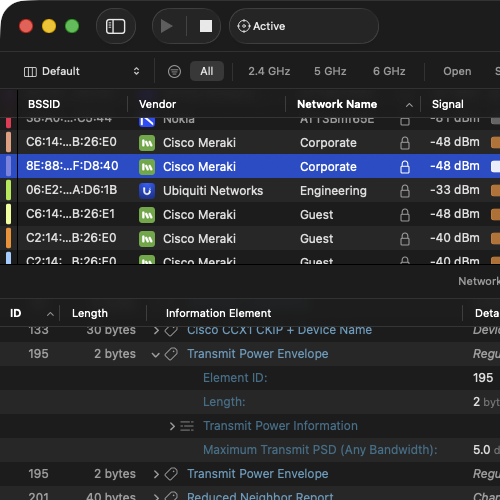Select BSSID 8E:88:...F:D8:40
This screenshot has height=500, width=500.
point(72,166)
